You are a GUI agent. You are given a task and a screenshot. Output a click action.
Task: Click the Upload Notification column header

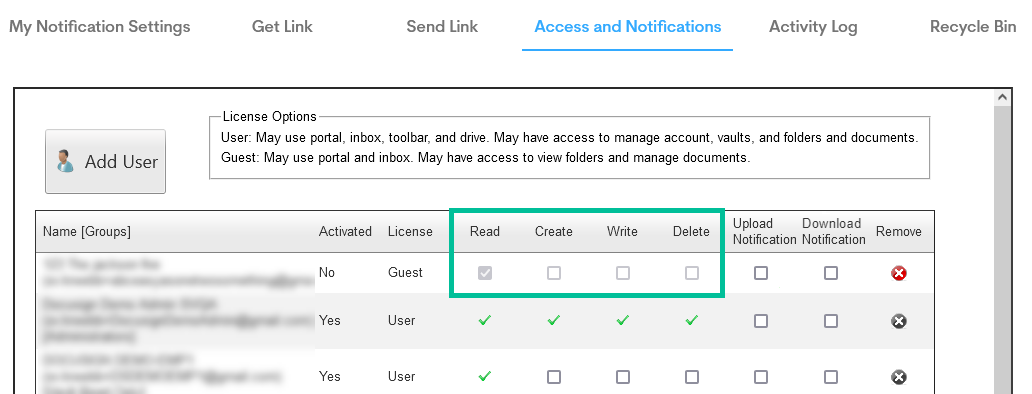click(x=765, y=232)
